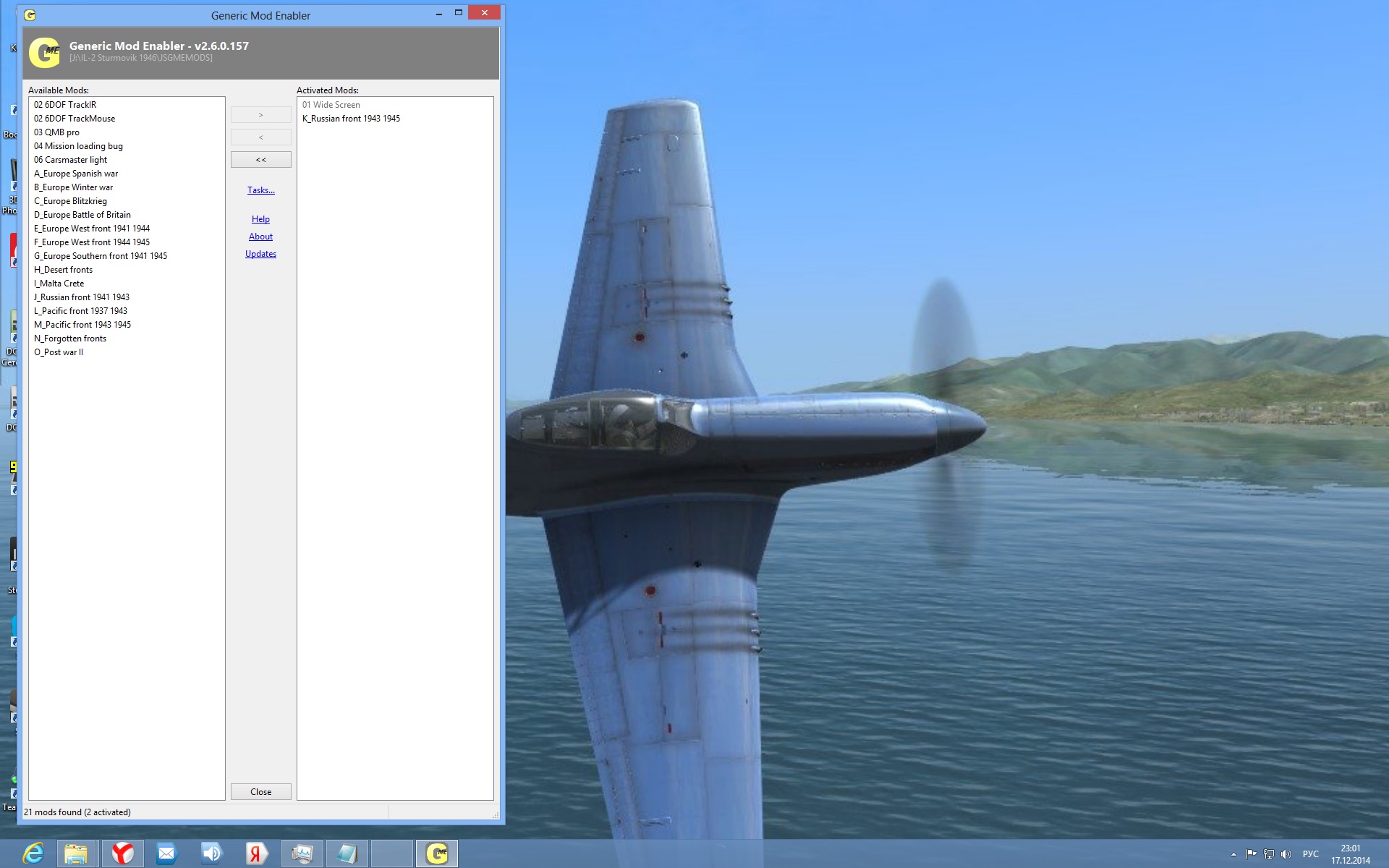The height and width of the screenshot is (868, 1389).
Task: Open the Mail app taskbar icon
Action: [166, 854]
